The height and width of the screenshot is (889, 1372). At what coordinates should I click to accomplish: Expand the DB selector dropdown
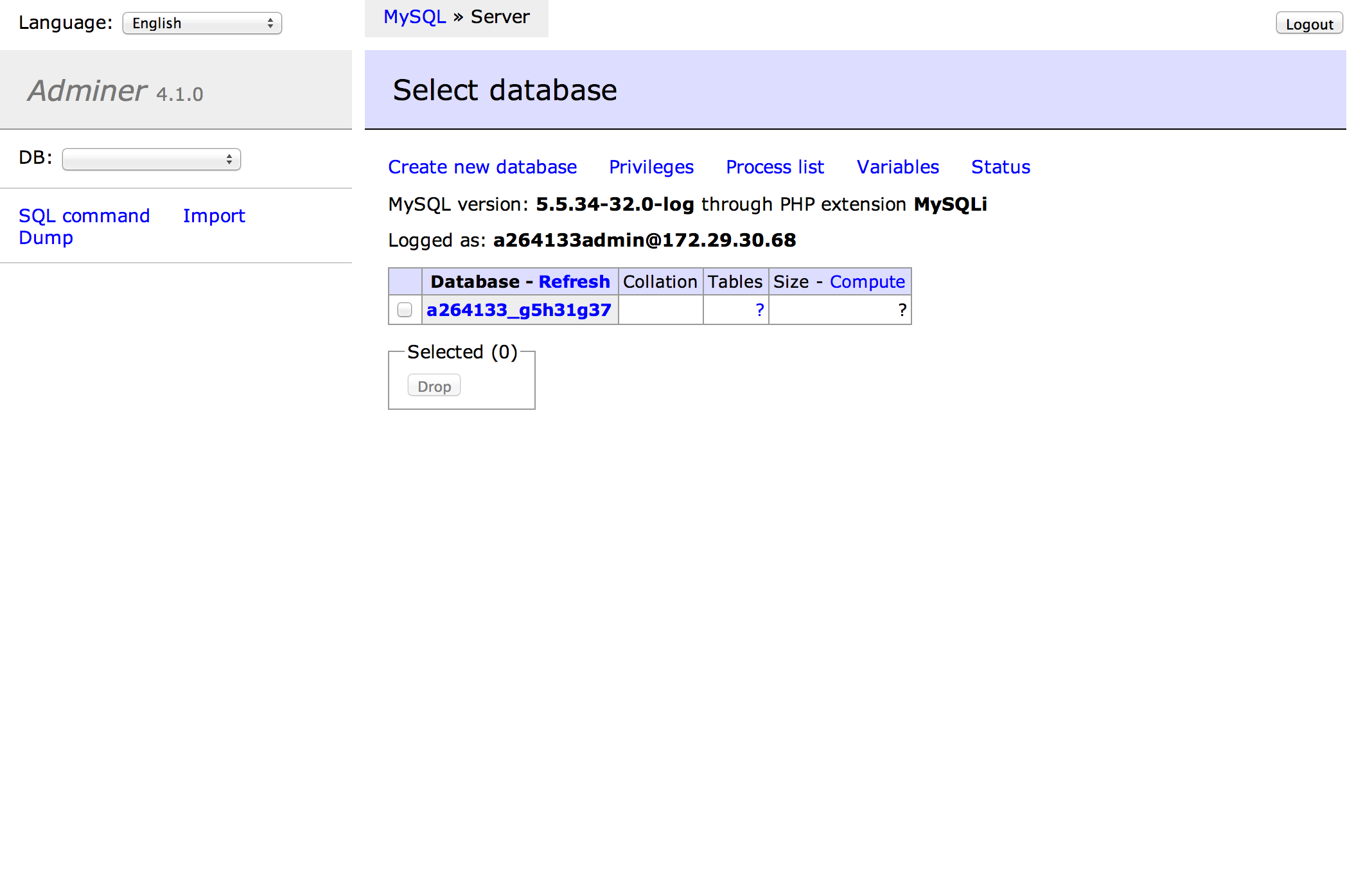pos(152,159)
